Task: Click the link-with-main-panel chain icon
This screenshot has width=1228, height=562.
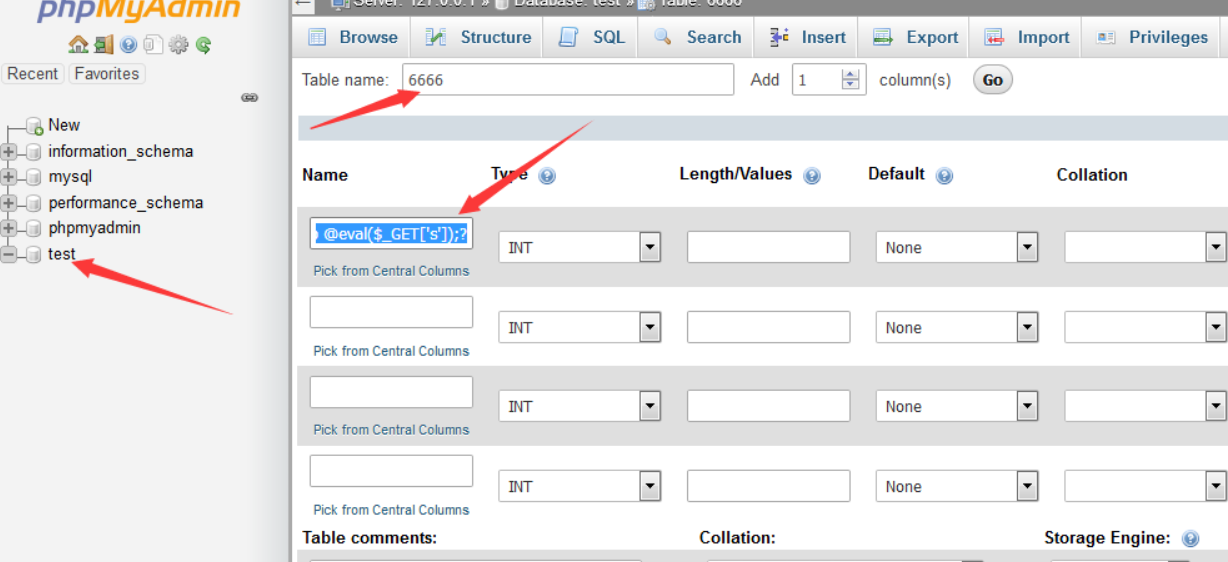Action: coord(250,97)
